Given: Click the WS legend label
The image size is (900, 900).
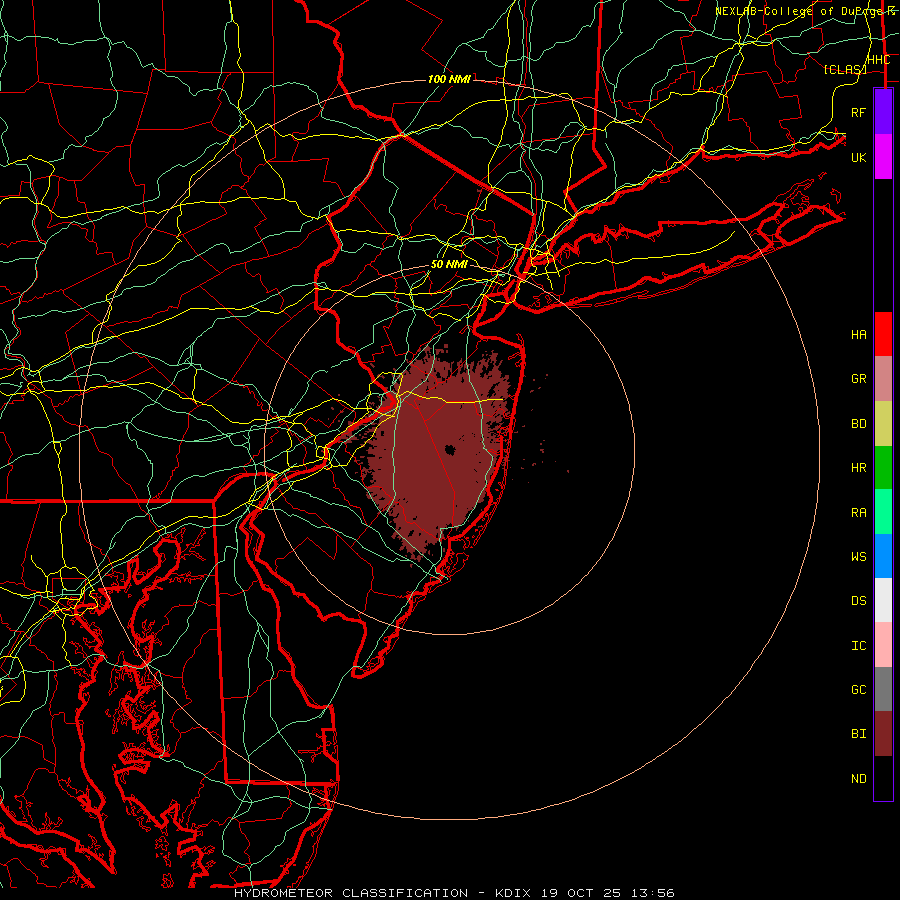Looking at the screenshot, I should pos(859,557).
